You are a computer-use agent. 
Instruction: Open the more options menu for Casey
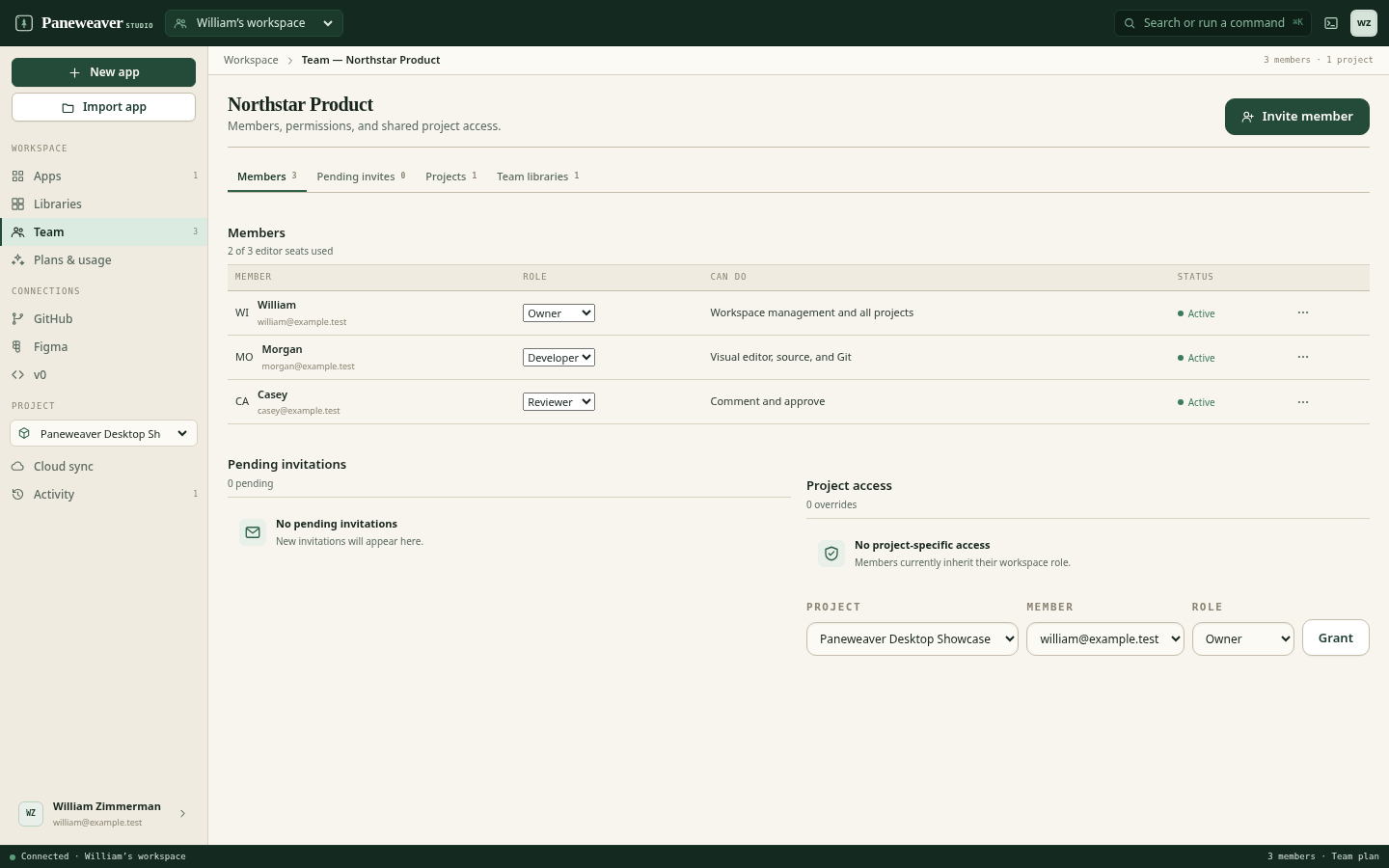pyautogui.click(x=1303, y=402)
